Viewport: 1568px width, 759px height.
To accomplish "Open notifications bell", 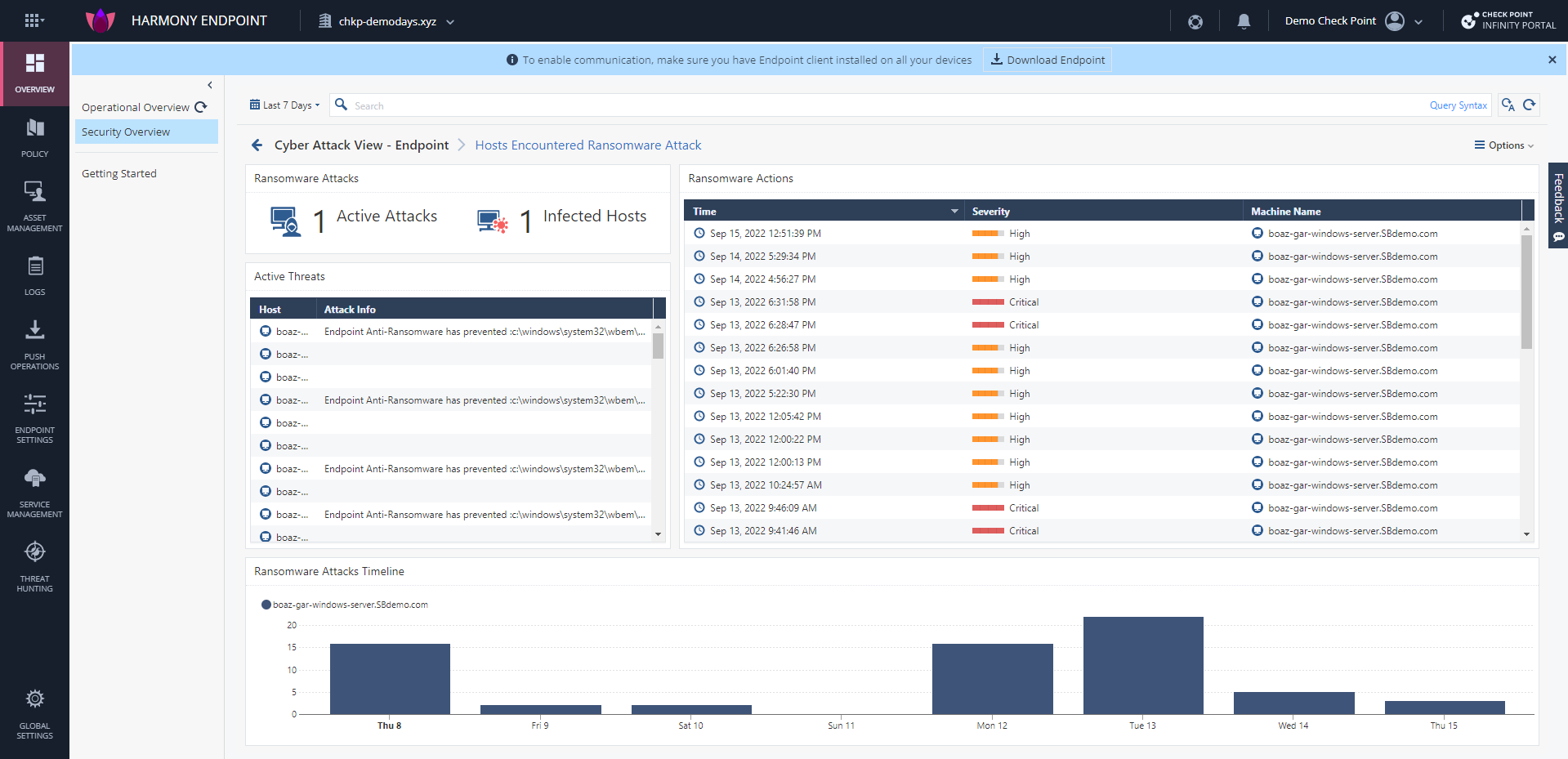I will tap(1244, 21).
